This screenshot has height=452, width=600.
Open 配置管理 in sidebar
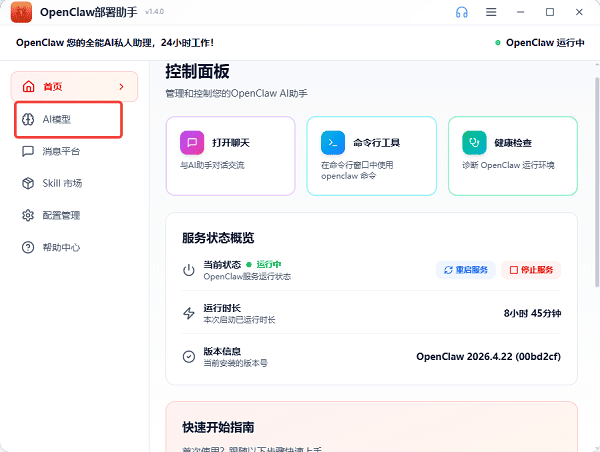pyautogui.click(x=74, y=215)
